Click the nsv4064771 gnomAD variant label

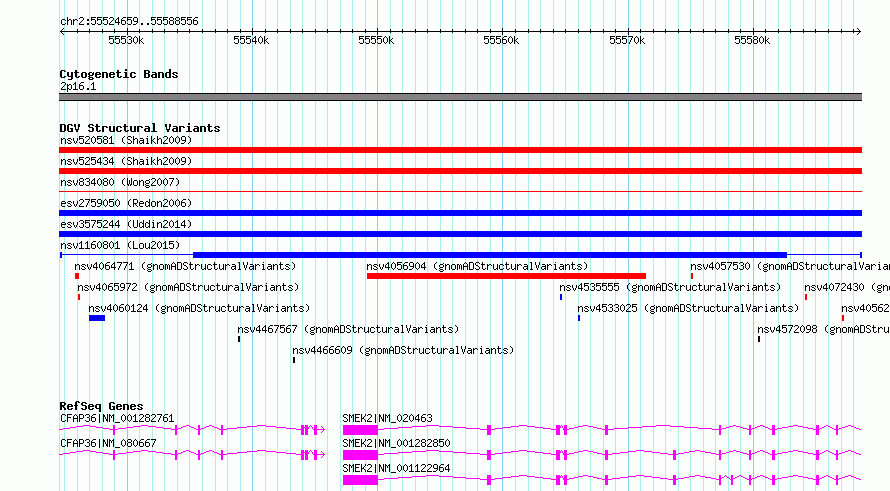185,266
